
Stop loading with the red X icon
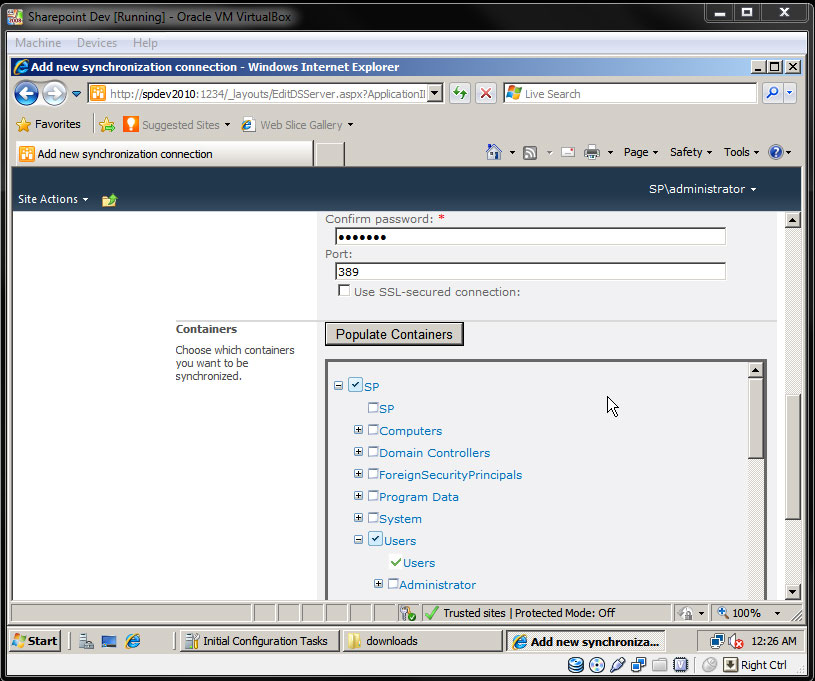point(485,94)
